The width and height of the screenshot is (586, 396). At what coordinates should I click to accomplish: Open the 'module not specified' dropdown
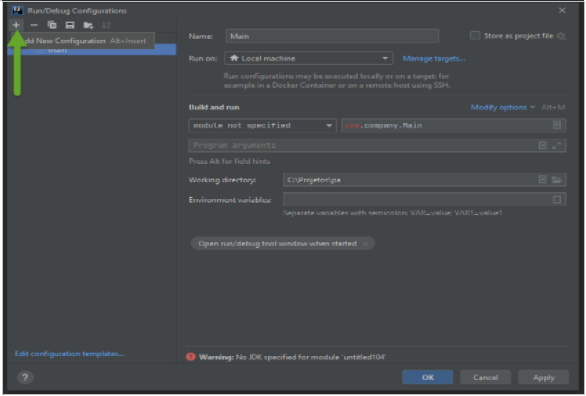pos(262,126)
